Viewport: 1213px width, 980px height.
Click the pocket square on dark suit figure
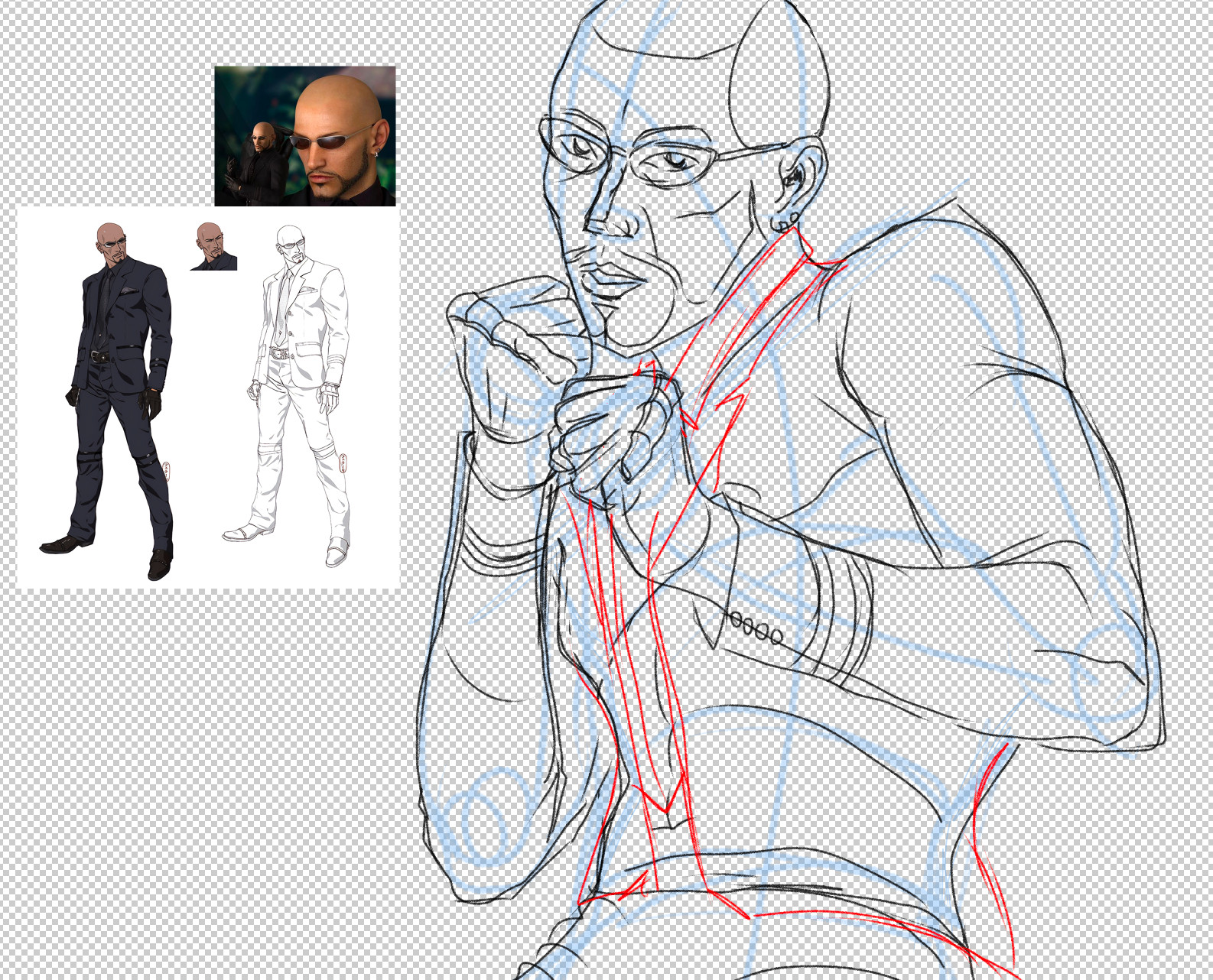(128, 290)
